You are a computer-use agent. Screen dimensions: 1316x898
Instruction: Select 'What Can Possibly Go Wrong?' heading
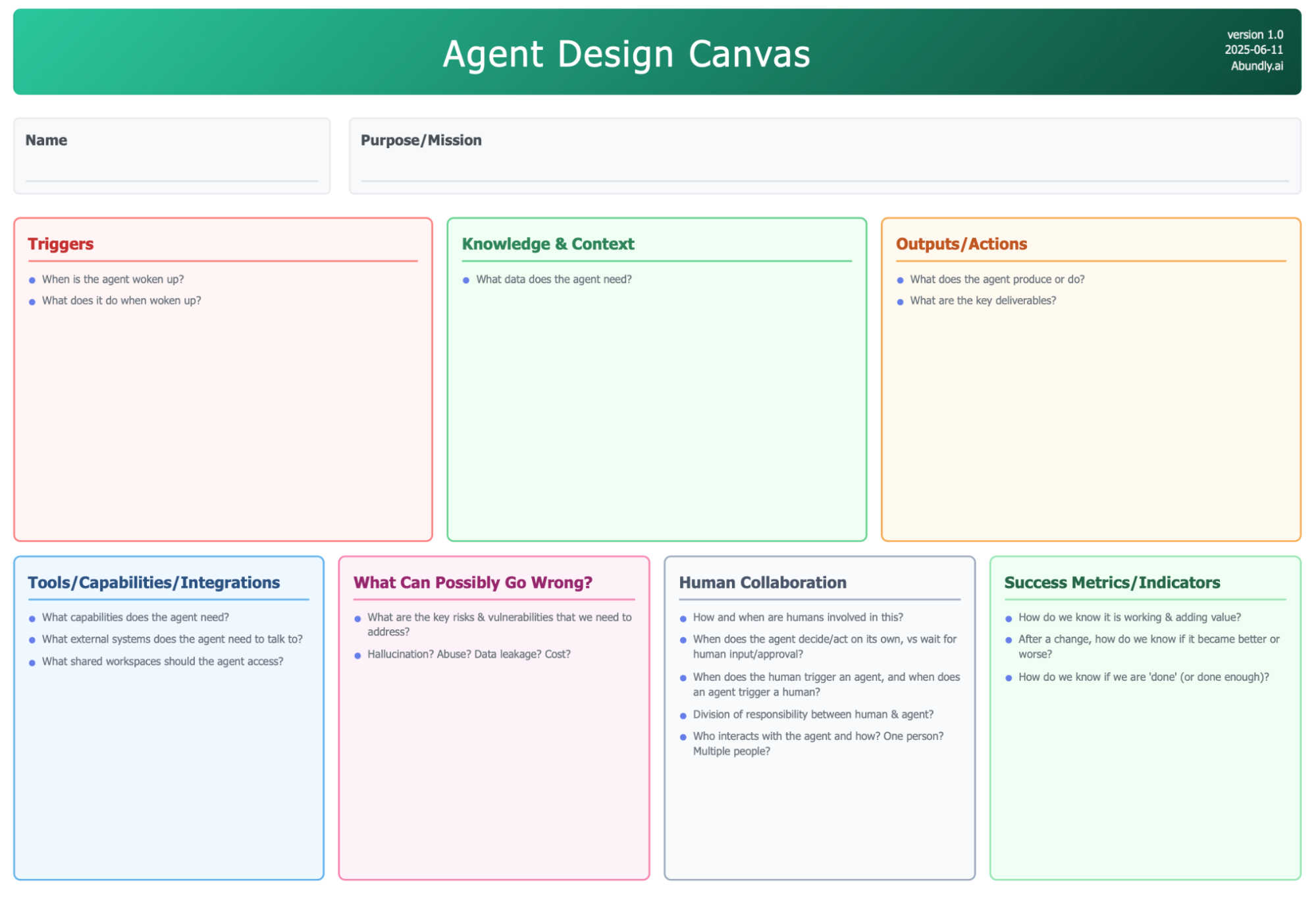[x=473, y=583]
